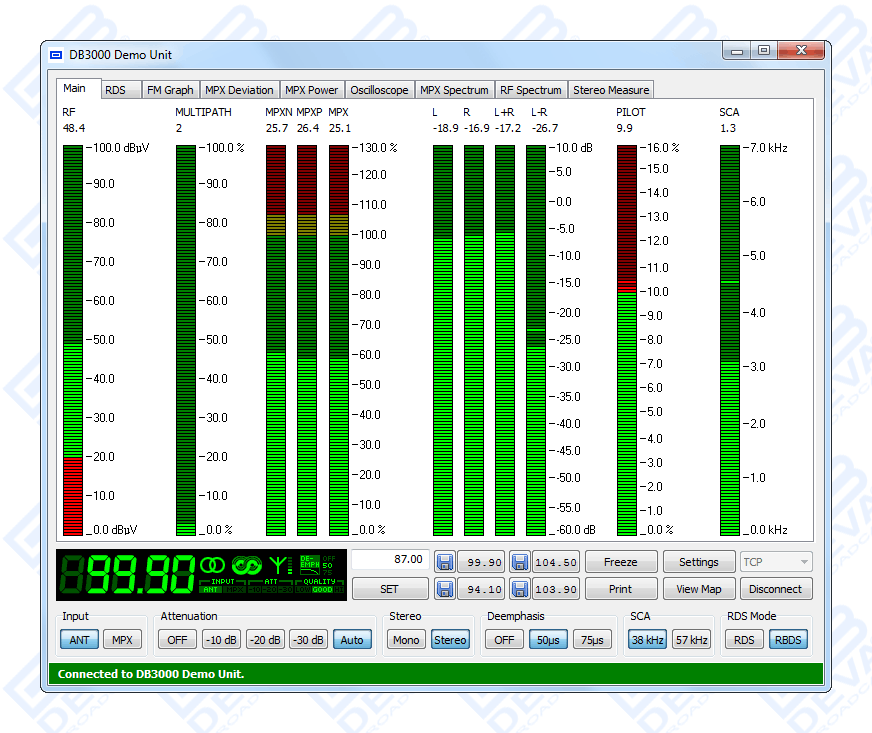Viewport: 872px width, 733px height.
Task: Click the save icon beside preset 104.50
Action: (x=519, y=562)
